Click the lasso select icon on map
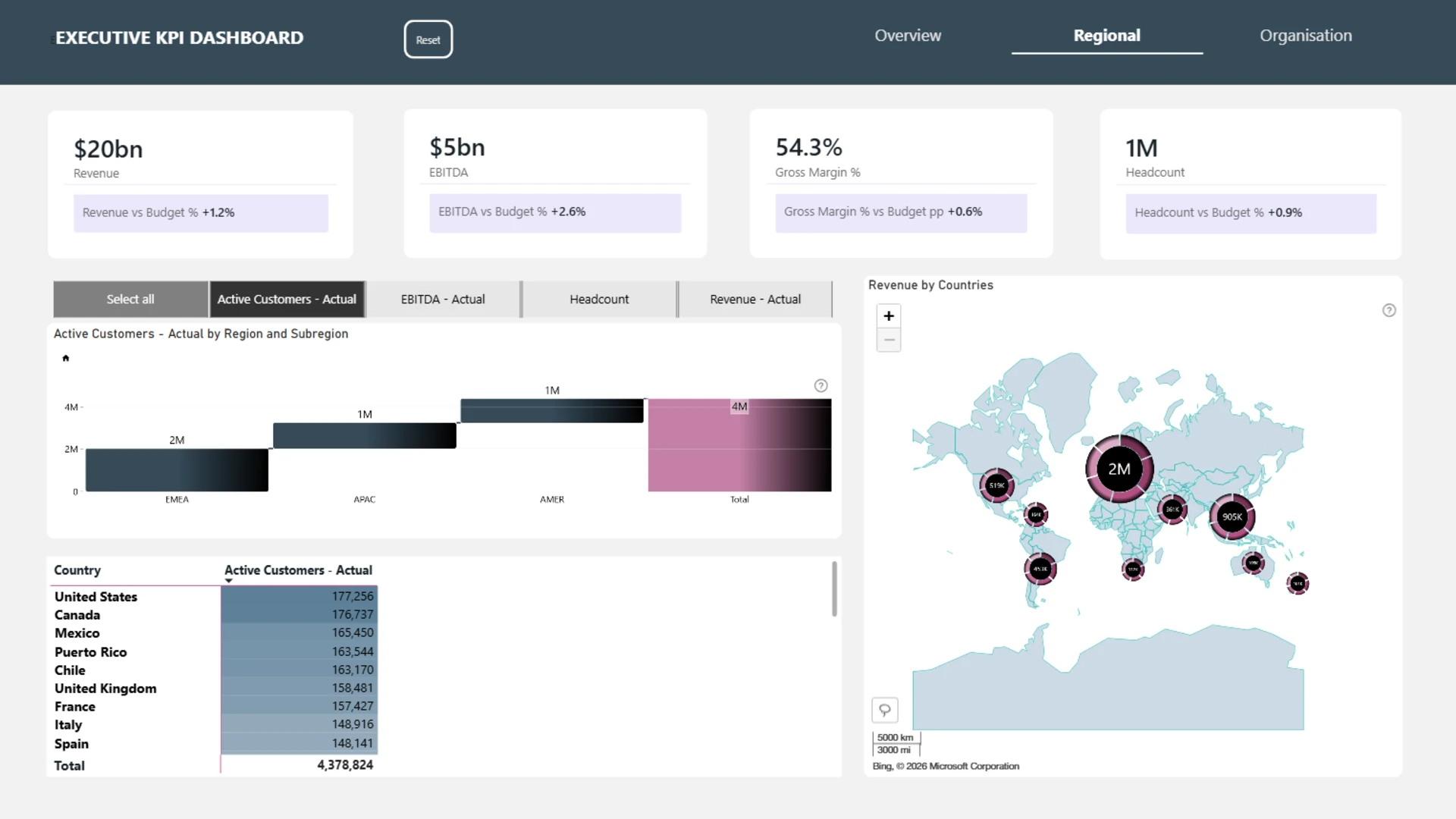Image resolution: width=1456 pixels, height=819 pixels. point(885,711)
